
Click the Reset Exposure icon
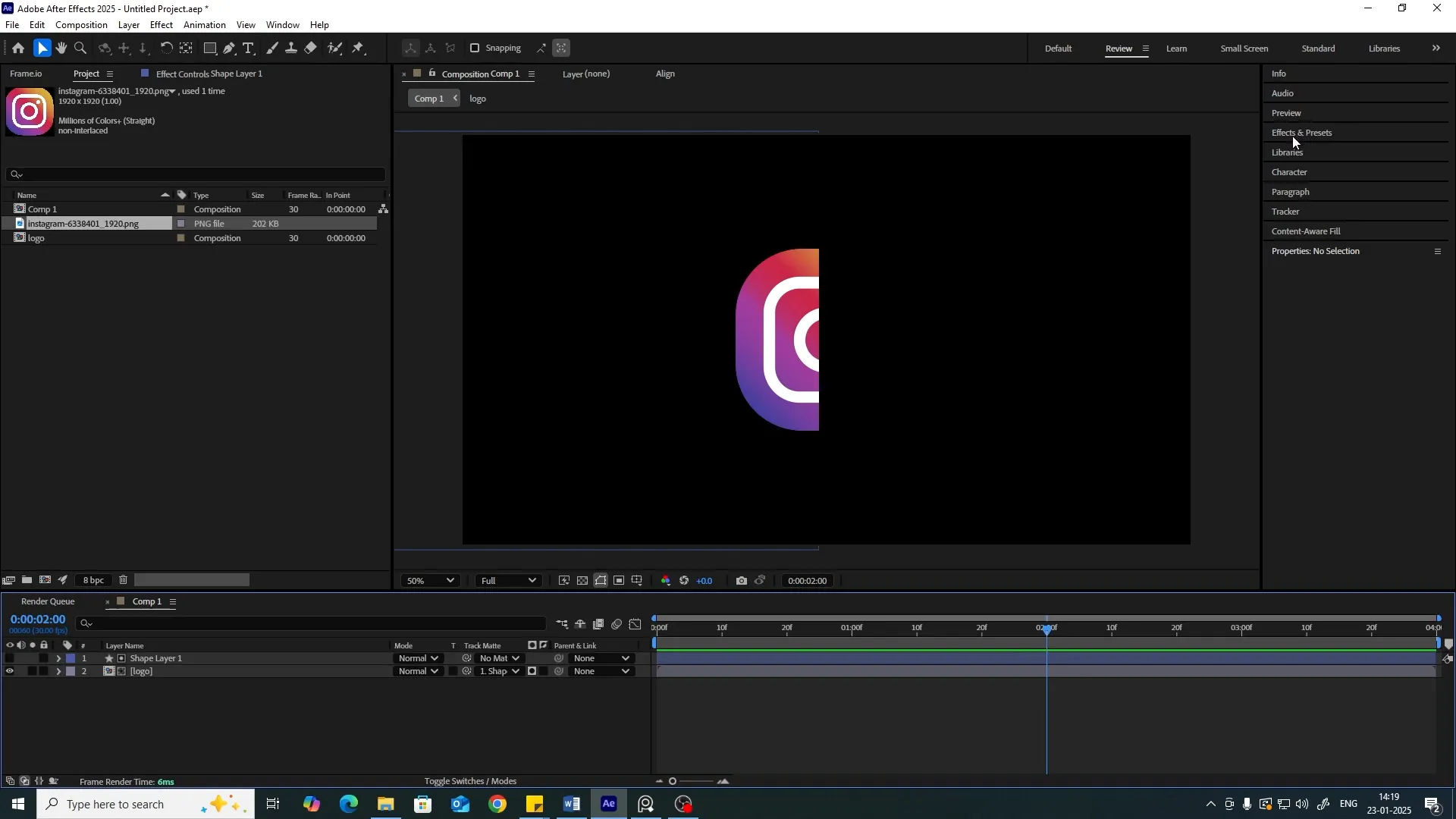[684, 581]
